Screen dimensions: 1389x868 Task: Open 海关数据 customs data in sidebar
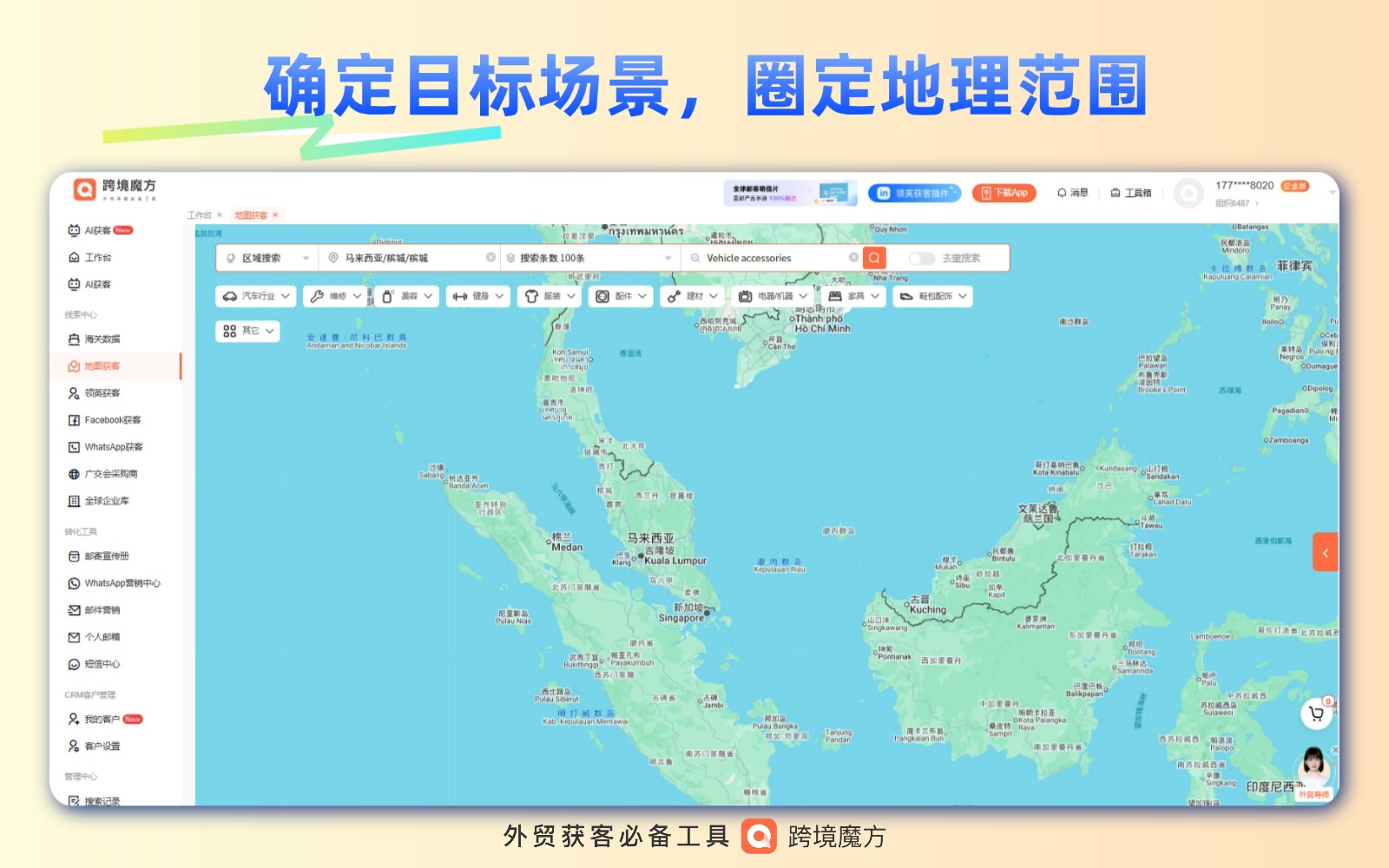pyautogui.click(x=102, y=339)
